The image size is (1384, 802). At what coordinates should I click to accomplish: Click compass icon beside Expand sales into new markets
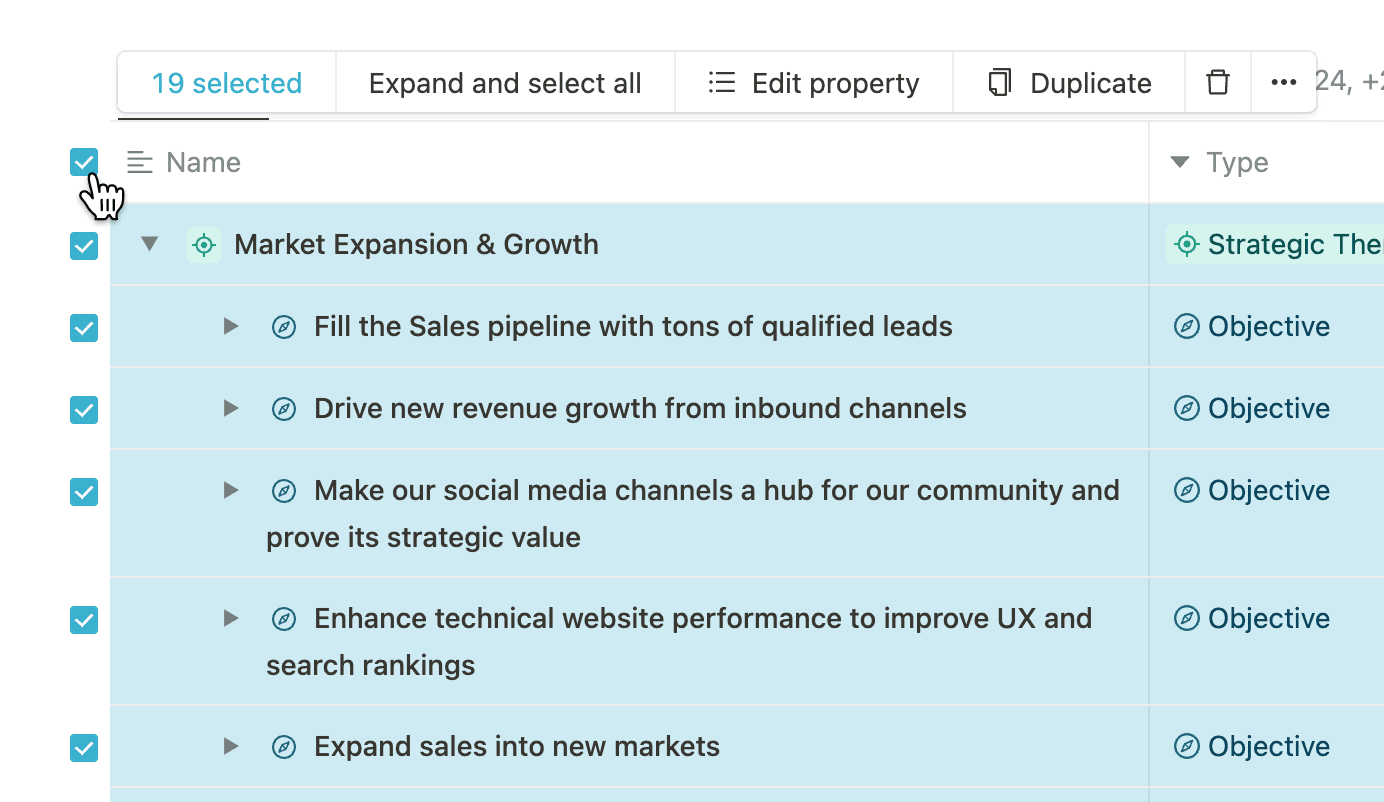point(284,747)
